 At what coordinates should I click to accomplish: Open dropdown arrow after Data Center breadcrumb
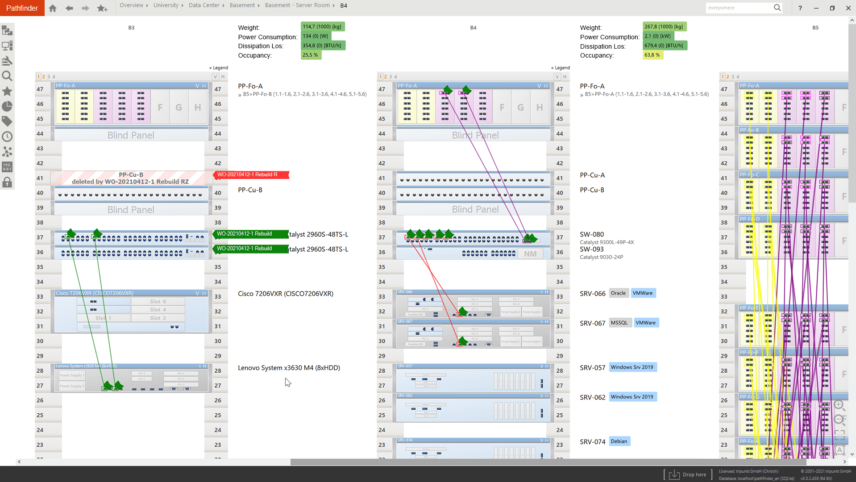pyautogui.click(x=224, y=5)
